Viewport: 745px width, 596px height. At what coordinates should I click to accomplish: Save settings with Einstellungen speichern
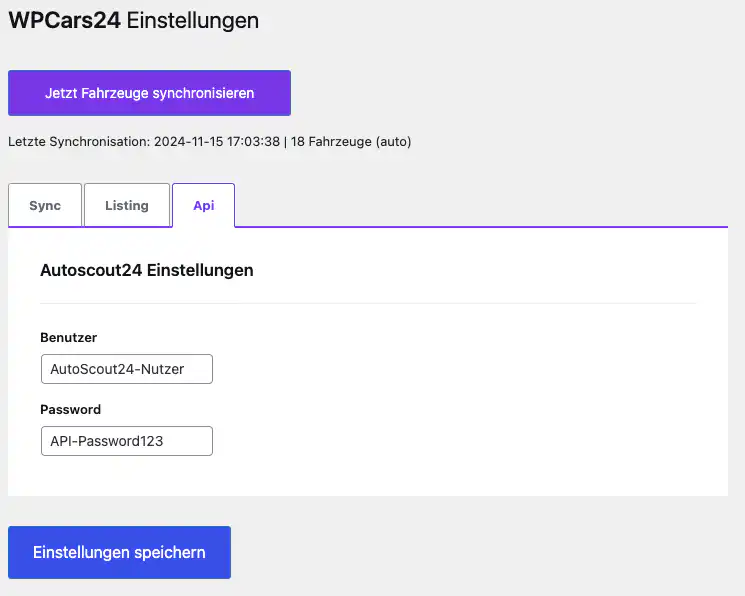[119, 552]
